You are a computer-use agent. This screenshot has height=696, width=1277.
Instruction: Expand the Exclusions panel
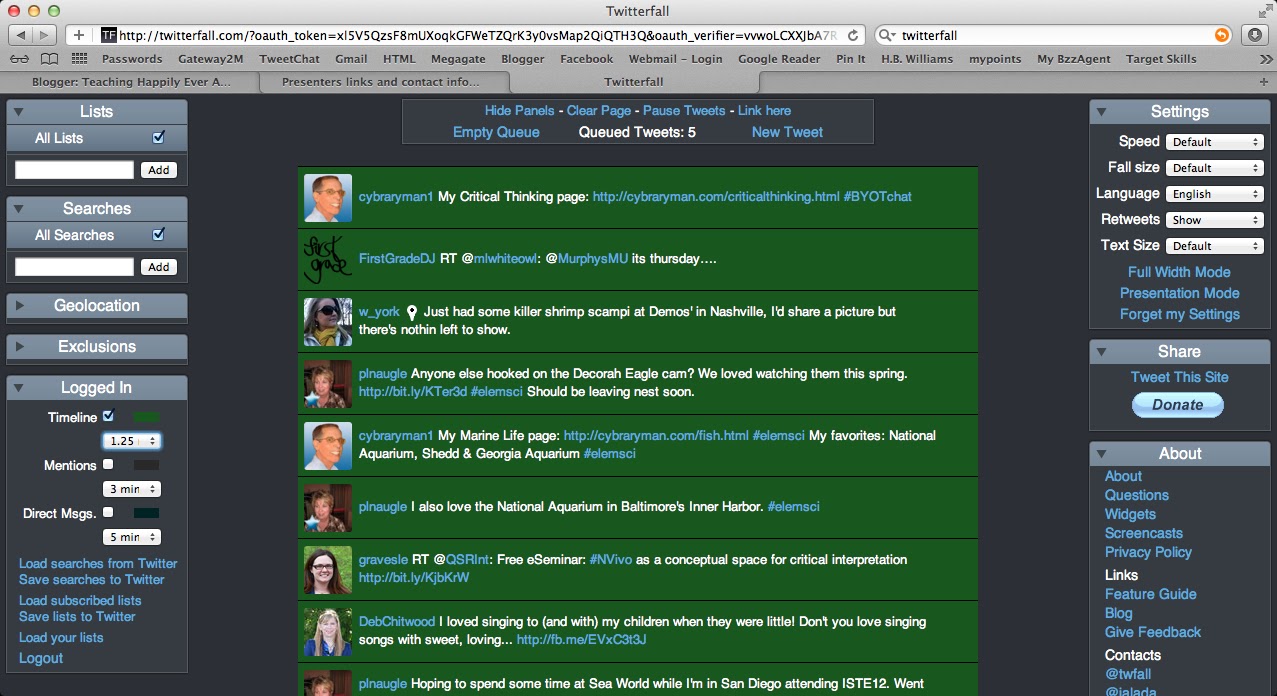(x=19, y=347)
